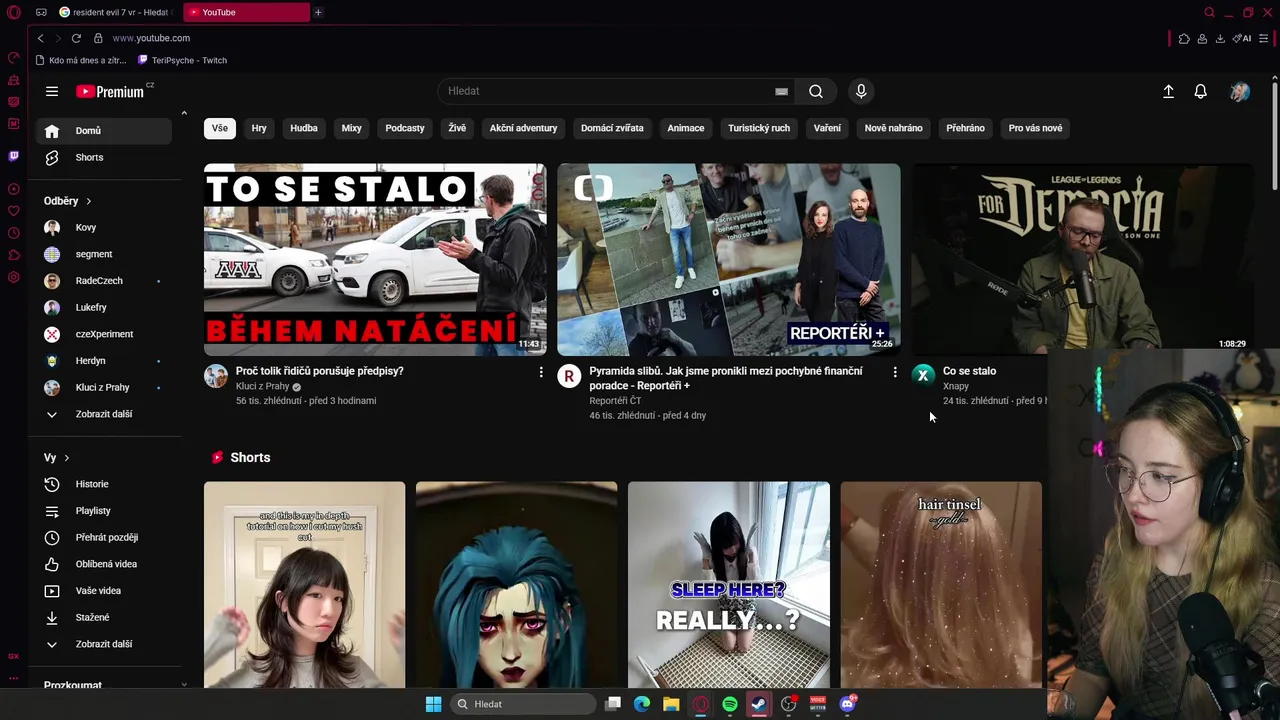Open Shorts in sidebar
This screenshot has width=1280, height=720.
(x=104, y=157)
